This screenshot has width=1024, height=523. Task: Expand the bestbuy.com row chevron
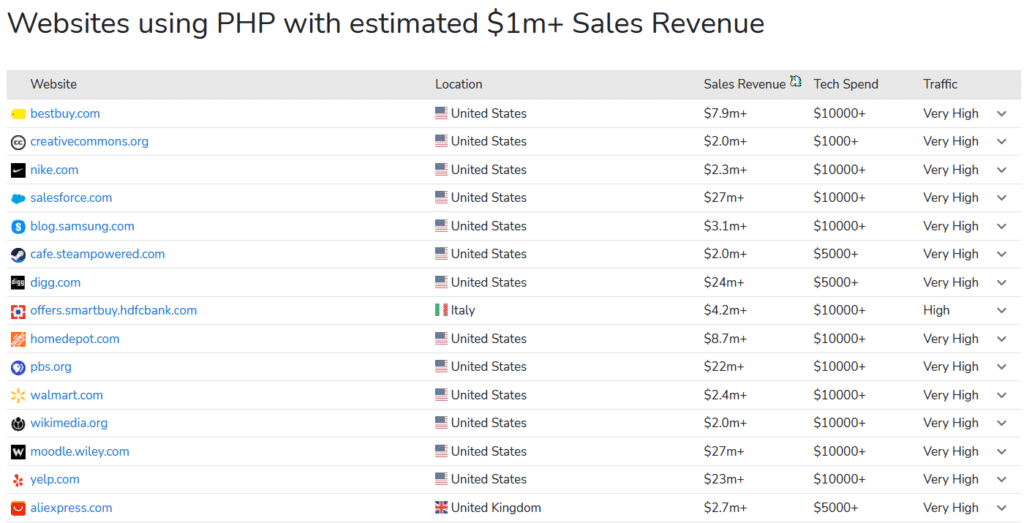1002,114
